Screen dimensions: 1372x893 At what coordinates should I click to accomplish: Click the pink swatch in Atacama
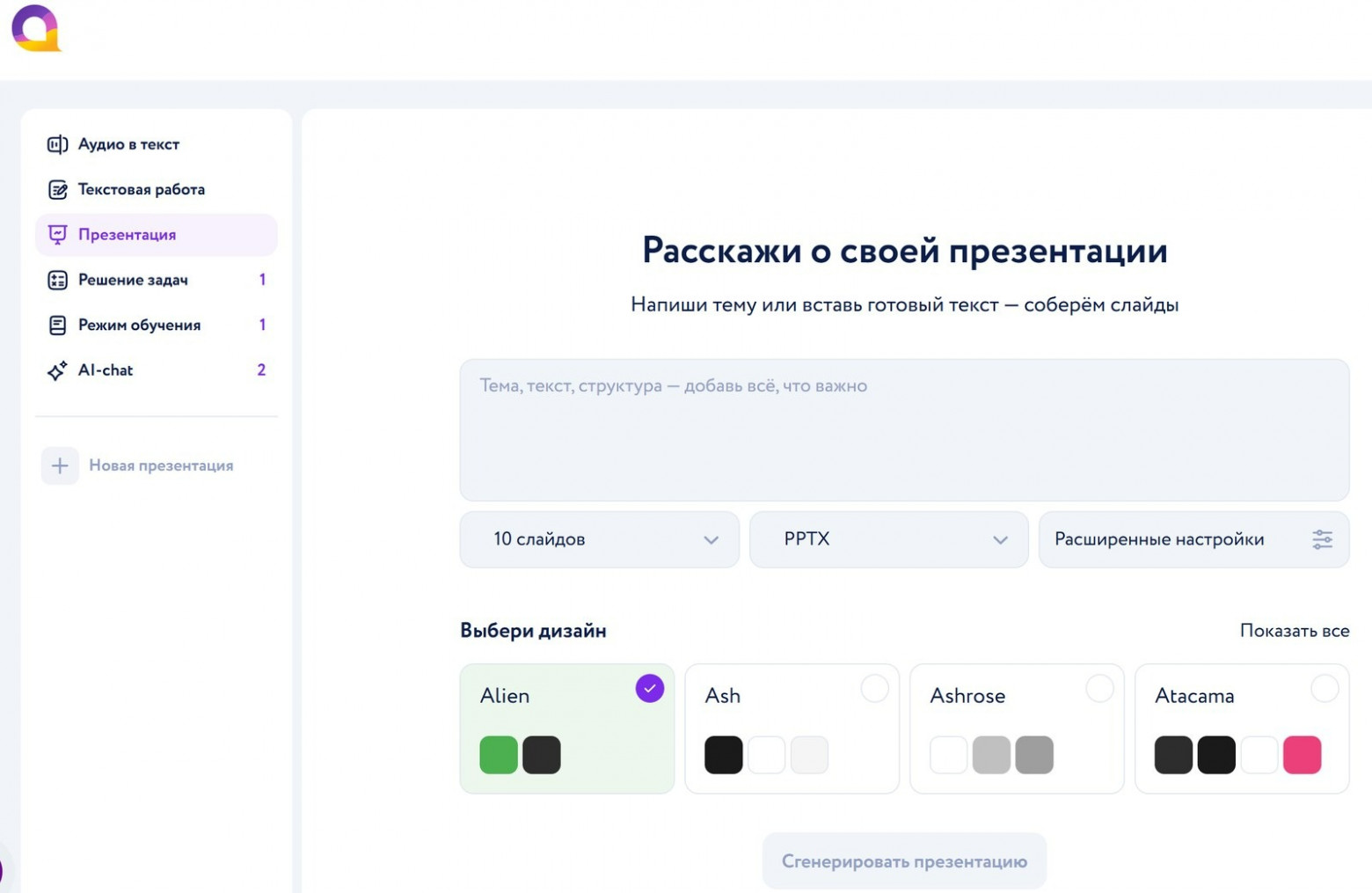coord(1302,755)
